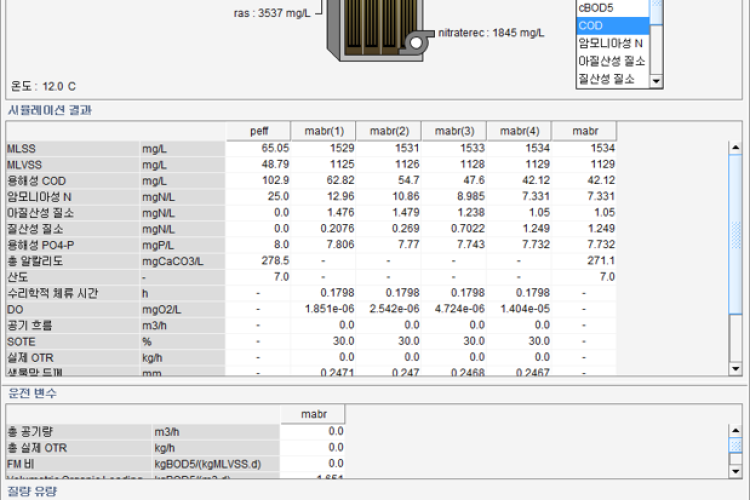
Task: Click the 시뮬레이션 결과 section title
Action: point(50,111)
